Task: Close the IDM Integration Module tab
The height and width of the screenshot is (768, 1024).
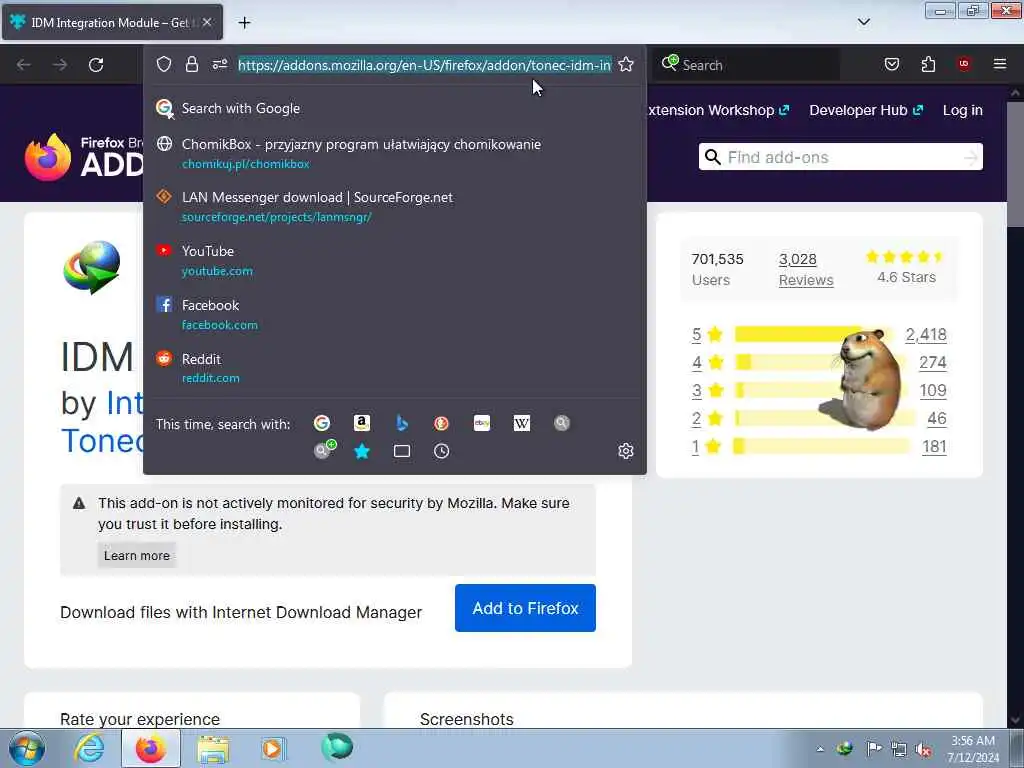Action: pos(207,22)
